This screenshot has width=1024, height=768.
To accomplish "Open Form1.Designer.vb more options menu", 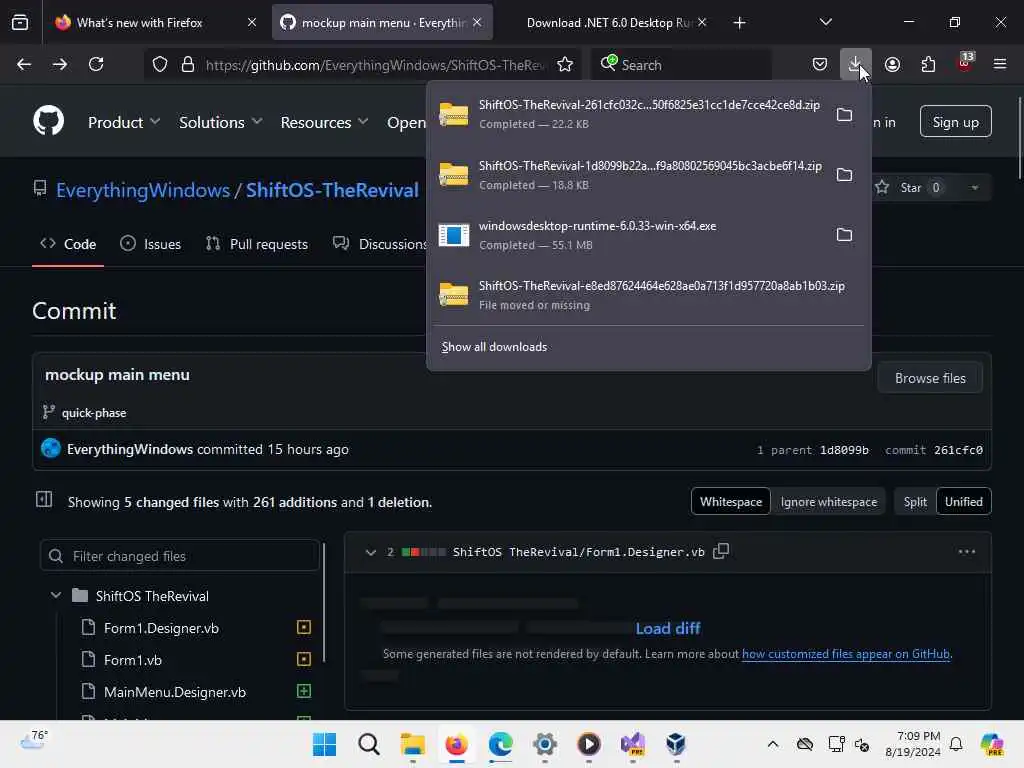I will pyautogui.click(x=967, y=552).
